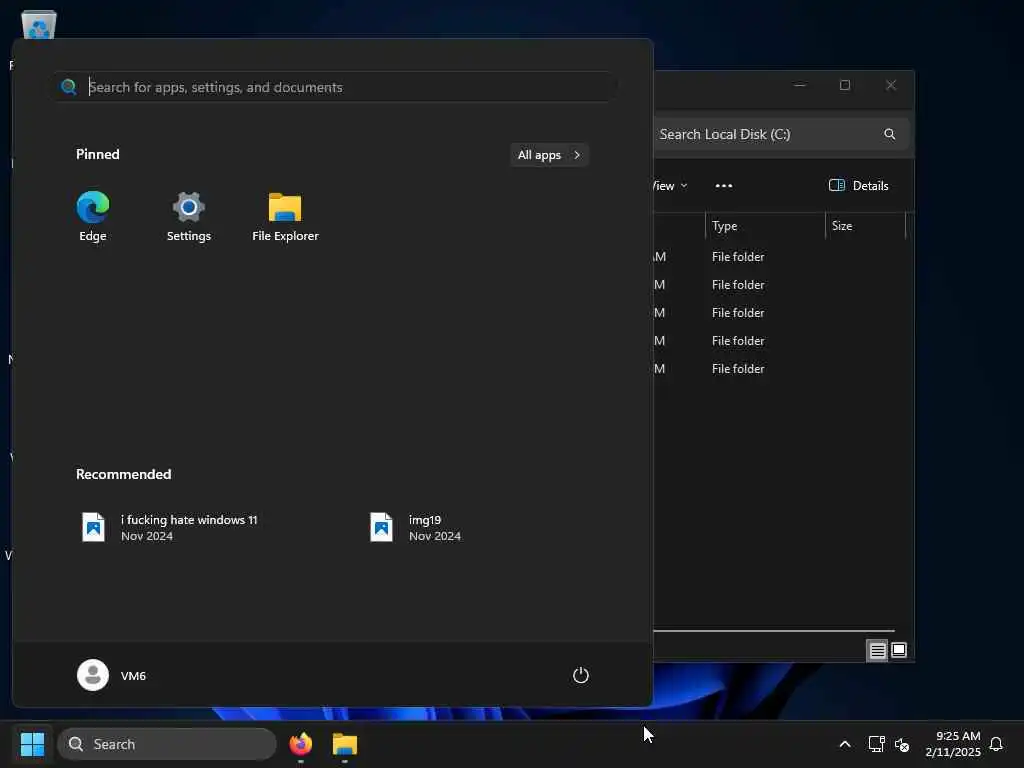The height and width of the screenshot is (768, 1024).
Task: Select the first File folder row
Action: pyautogui.click(x=777, y=257)
